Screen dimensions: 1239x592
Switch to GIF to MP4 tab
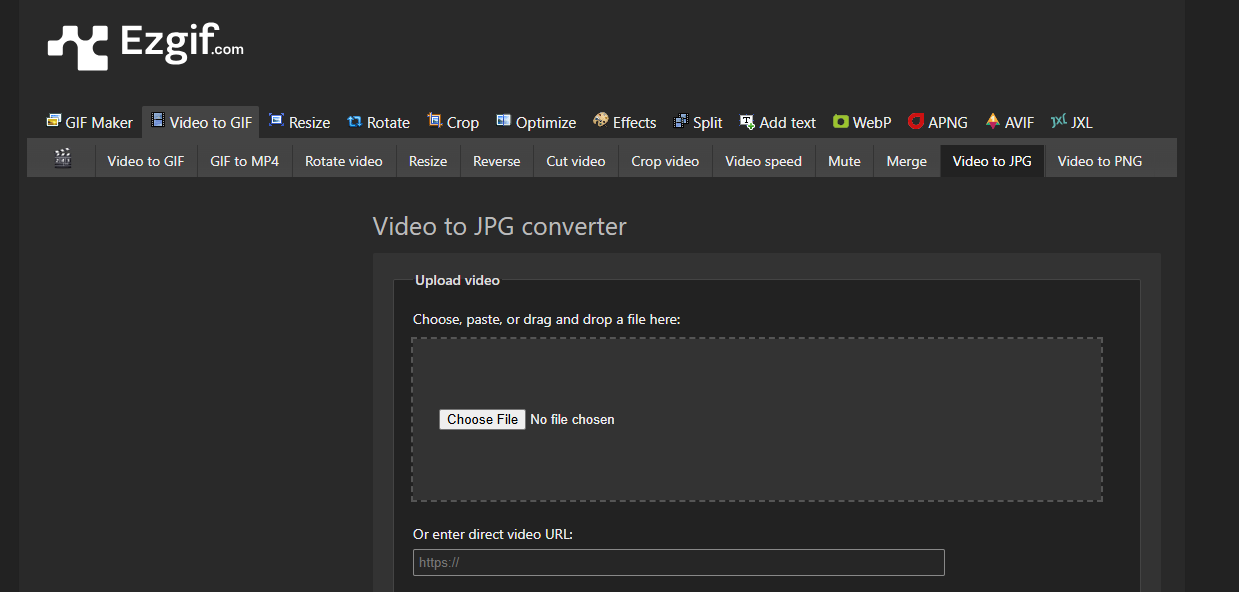tap(245, 161)
